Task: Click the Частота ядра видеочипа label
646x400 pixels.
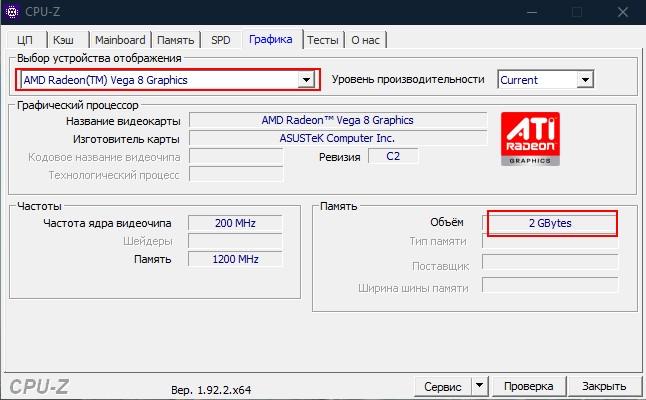Action: tap(107, 223)
